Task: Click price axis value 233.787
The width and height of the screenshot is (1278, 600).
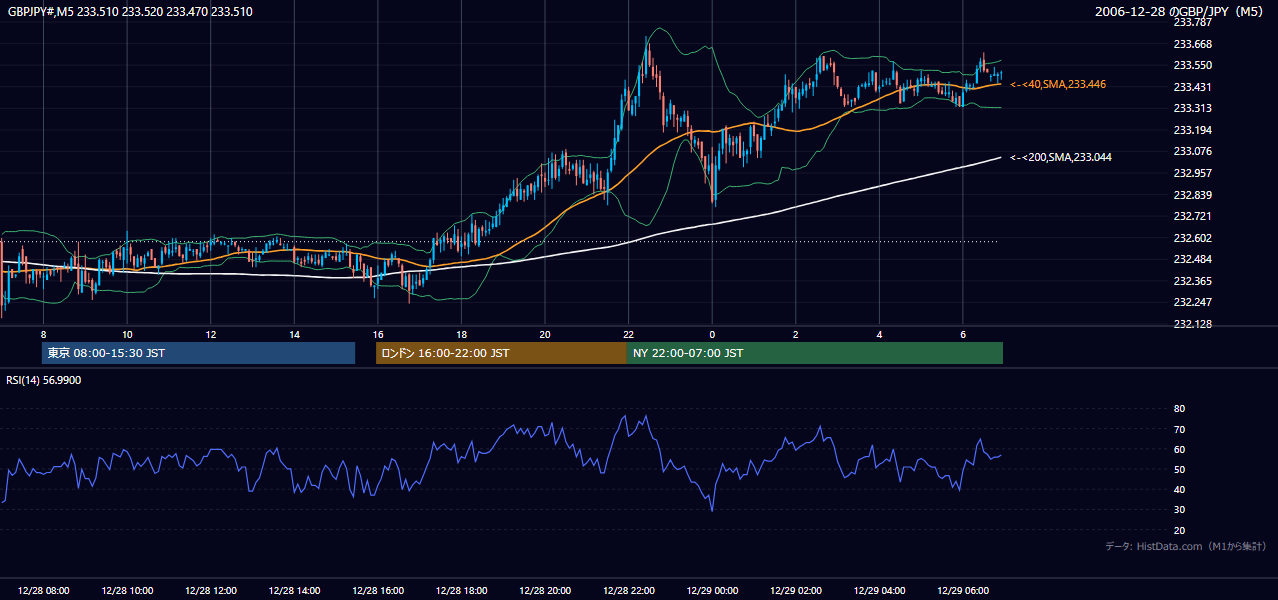Action: tap(1193, 23)
